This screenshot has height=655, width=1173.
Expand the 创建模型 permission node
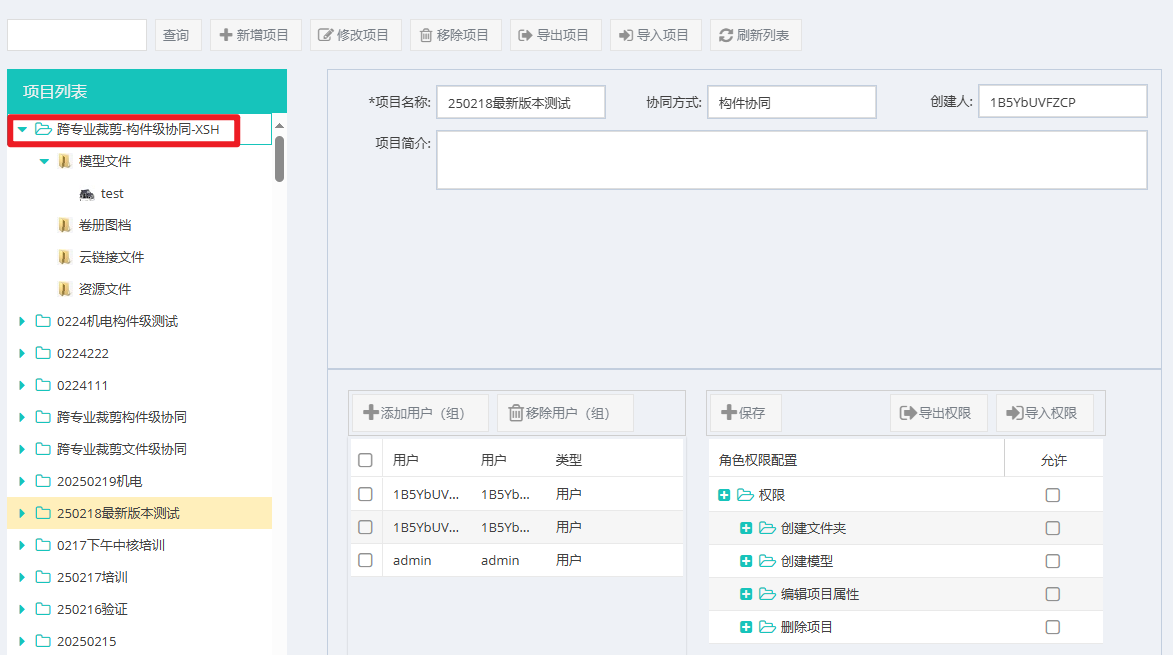tap(745, 561)
